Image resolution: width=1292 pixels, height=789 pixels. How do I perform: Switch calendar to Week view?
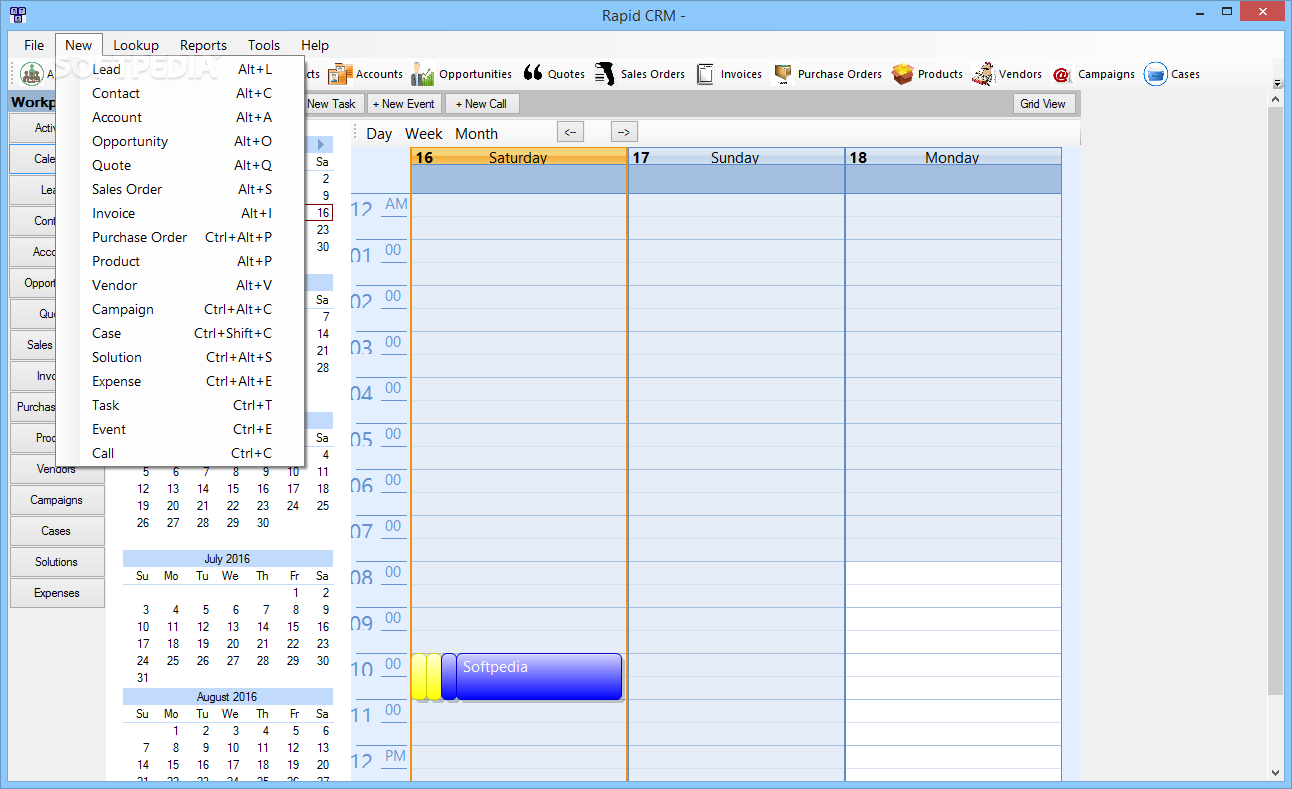point(424,134)
